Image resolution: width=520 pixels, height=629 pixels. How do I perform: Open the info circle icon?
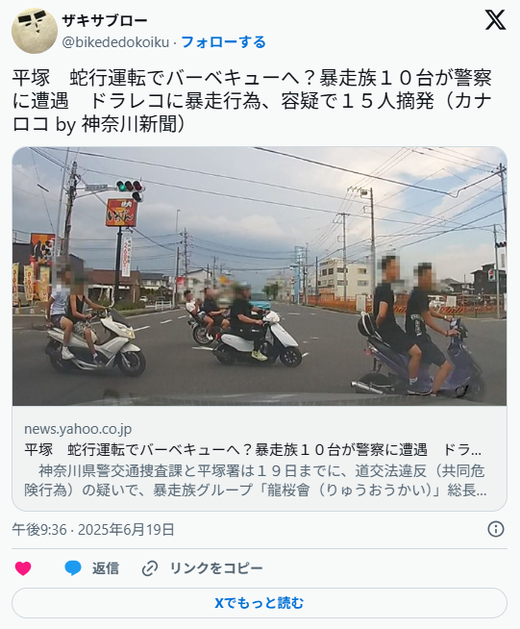[496, 530]
